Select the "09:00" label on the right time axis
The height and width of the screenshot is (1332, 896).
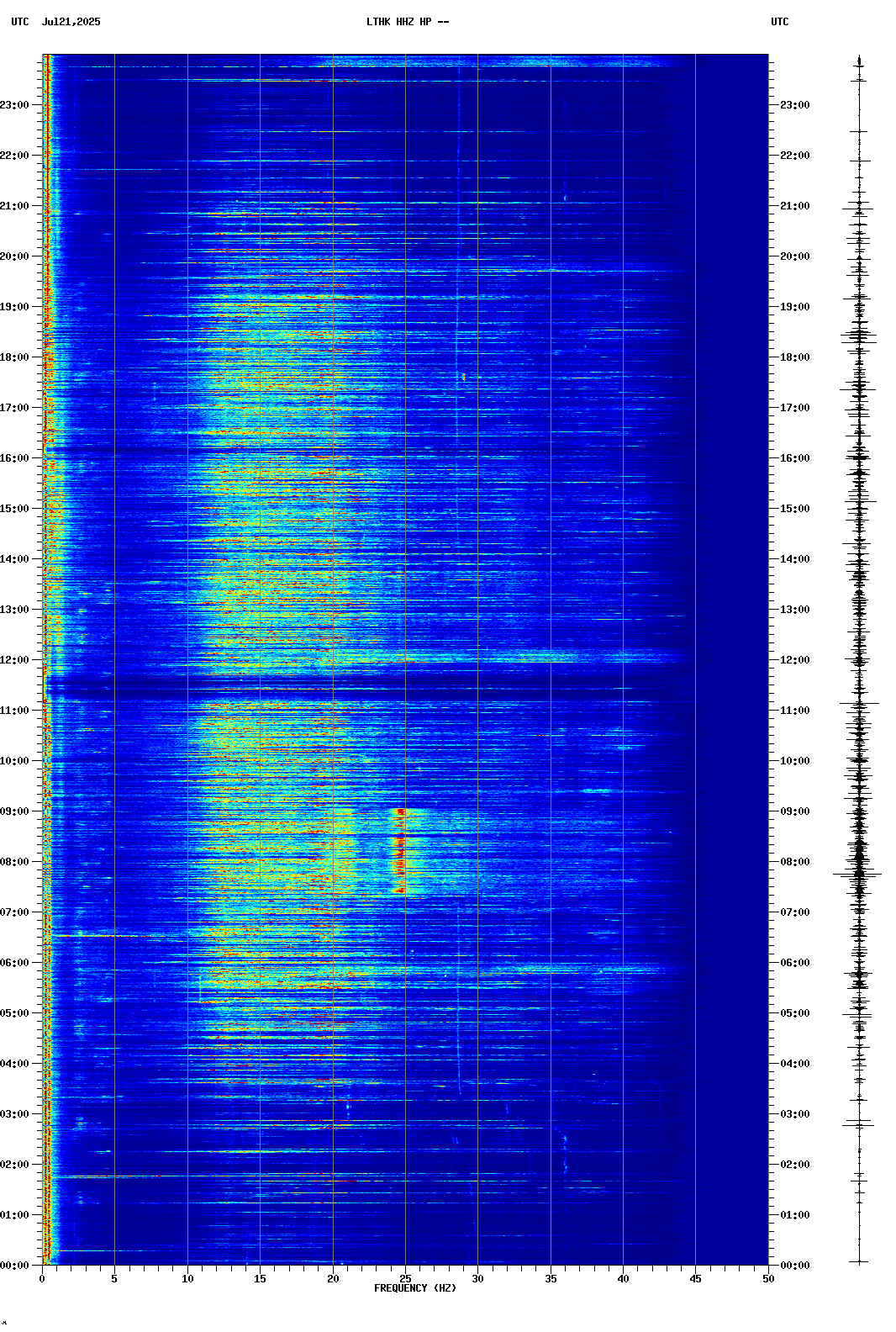(795, 811)
